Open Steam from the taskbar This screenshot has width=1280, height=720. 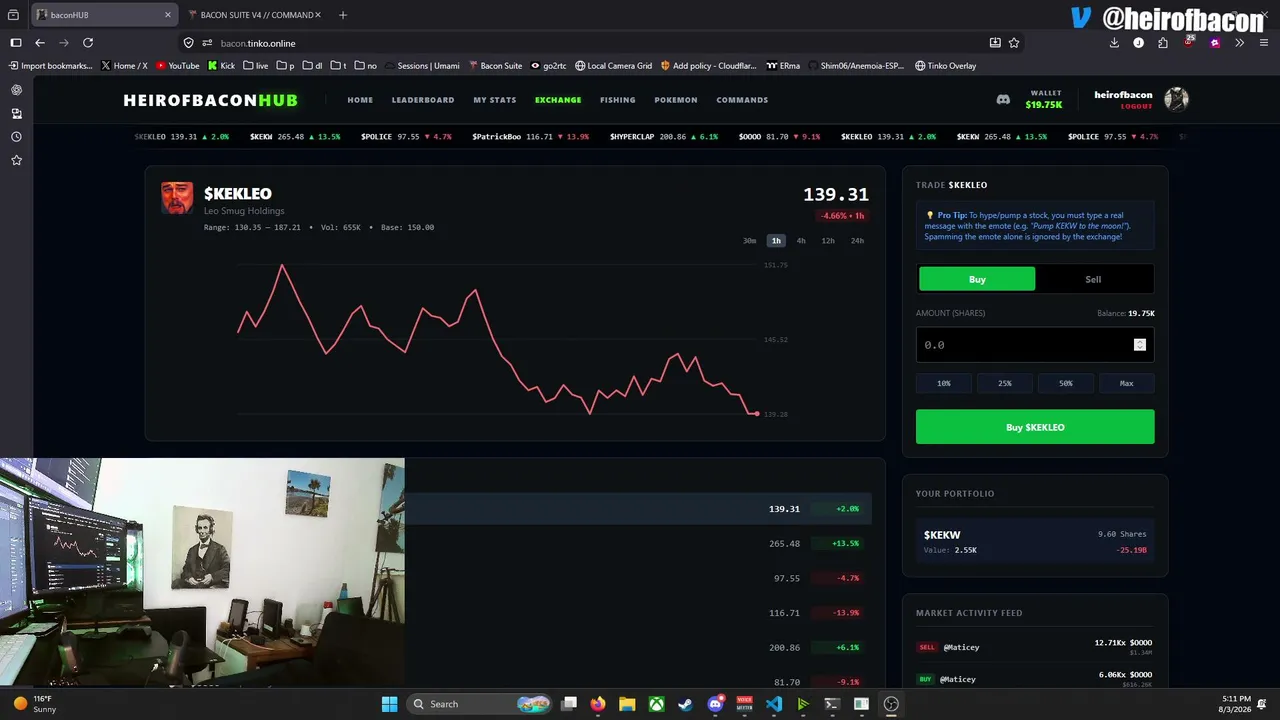tap(685, 704)
